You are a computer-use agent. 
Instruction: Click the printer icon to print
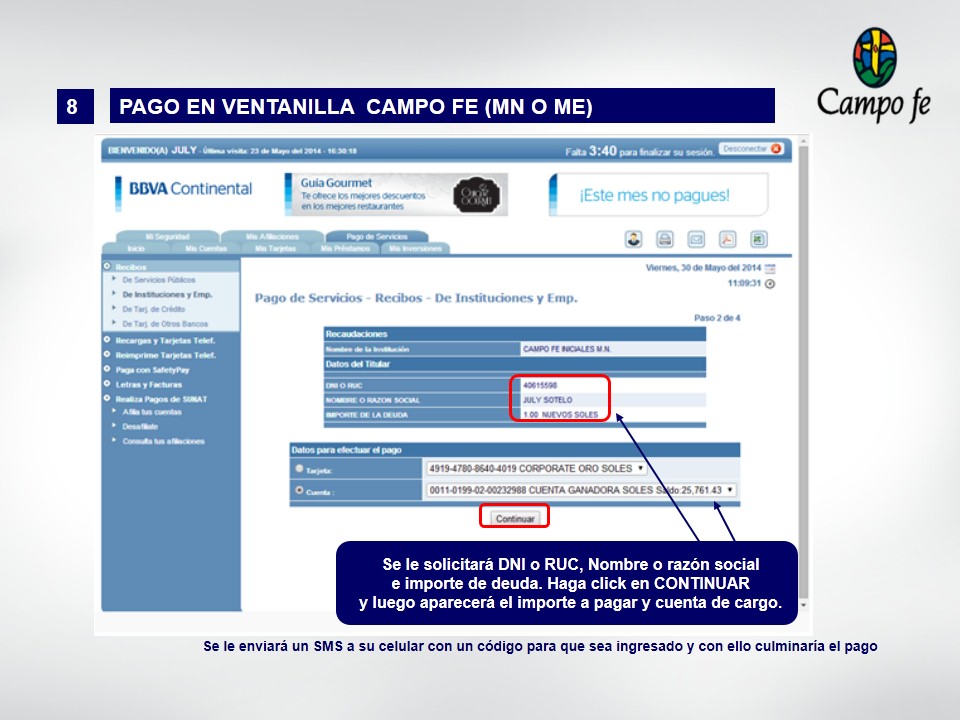pos(665,239)
